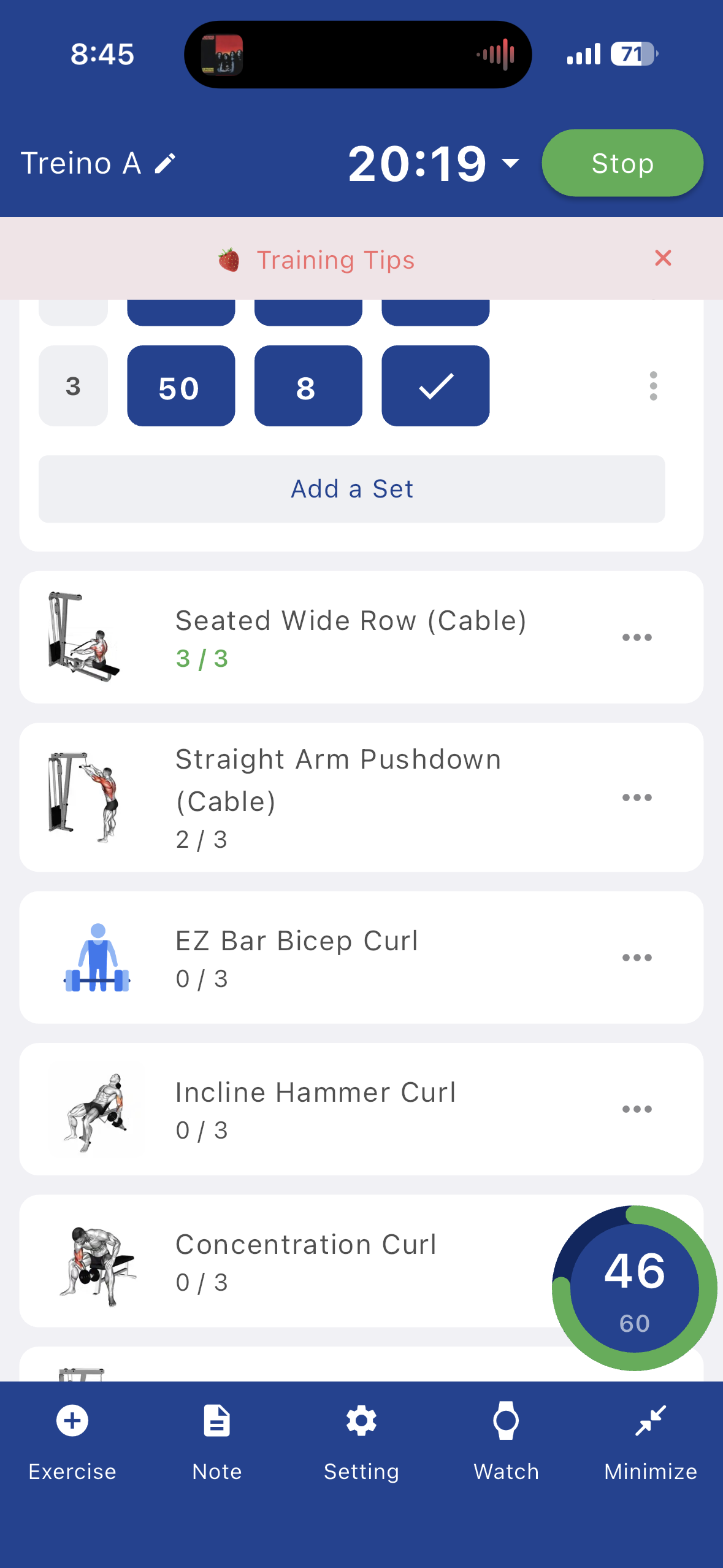The height and width of the screenshot is (1568, 723).
Task: Dismiss the Training Tips banner
Action: coord(663,258)
